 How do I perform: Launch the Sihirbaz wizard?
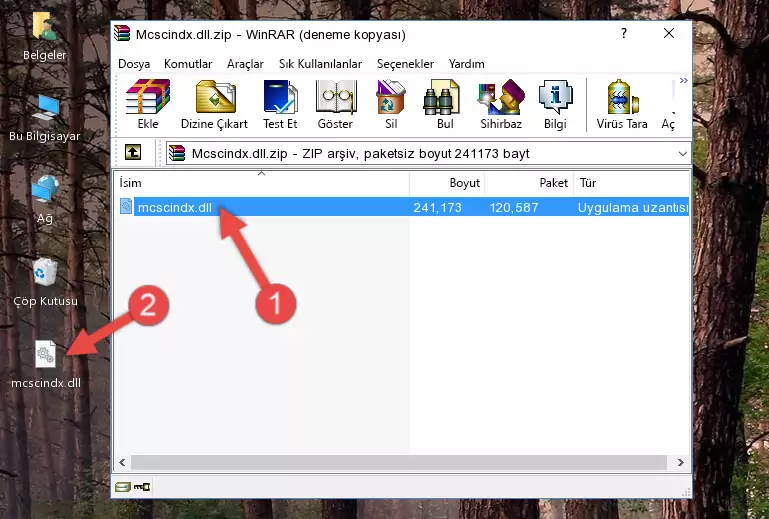click(501, 104)
